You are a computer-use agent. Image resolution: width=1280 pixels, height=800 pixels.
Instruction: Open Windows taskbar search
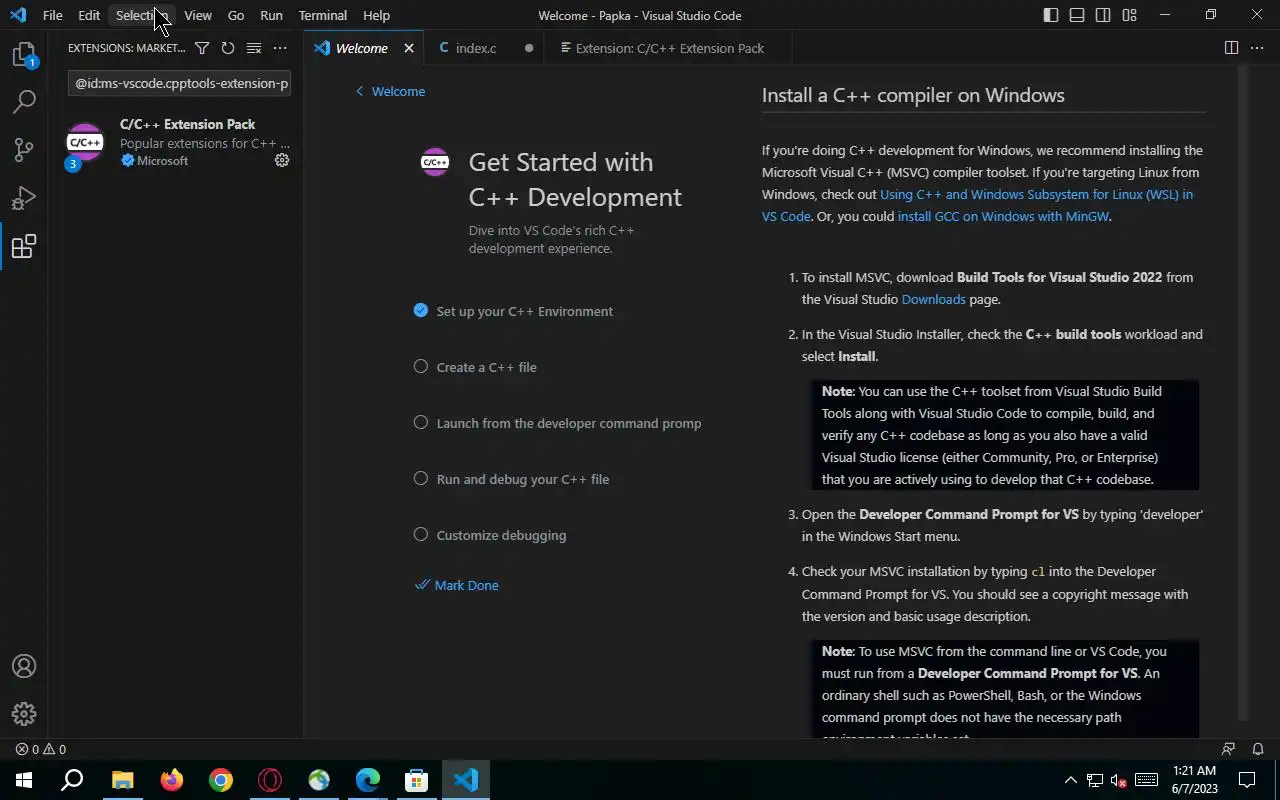click(72, 780)
